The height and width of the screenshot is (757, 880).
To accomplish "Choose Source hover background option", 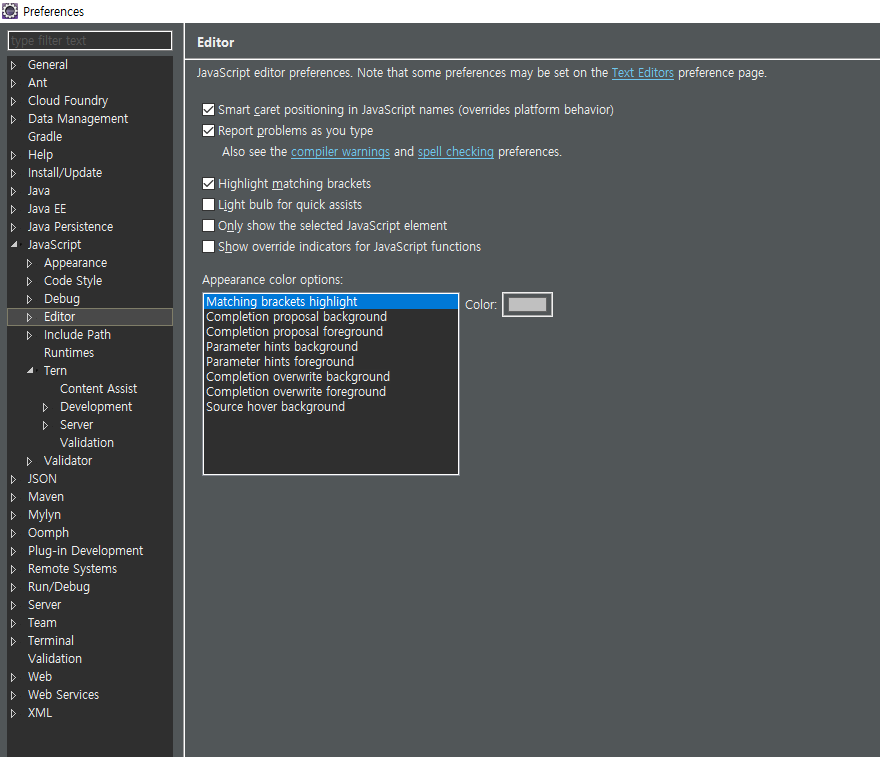I will 331,407.
